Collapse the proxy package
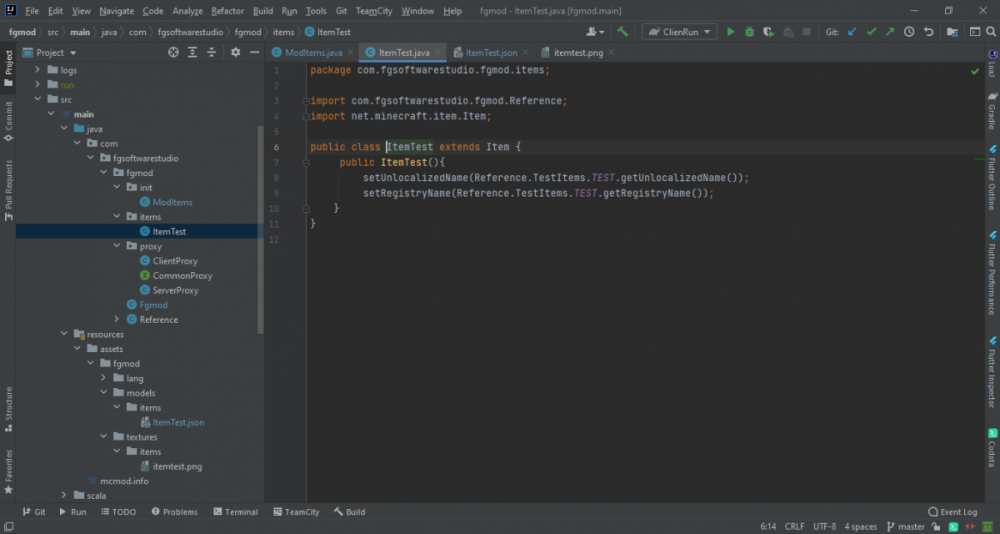The height and width of the screenshot is (534, 1000). point(117,246)
